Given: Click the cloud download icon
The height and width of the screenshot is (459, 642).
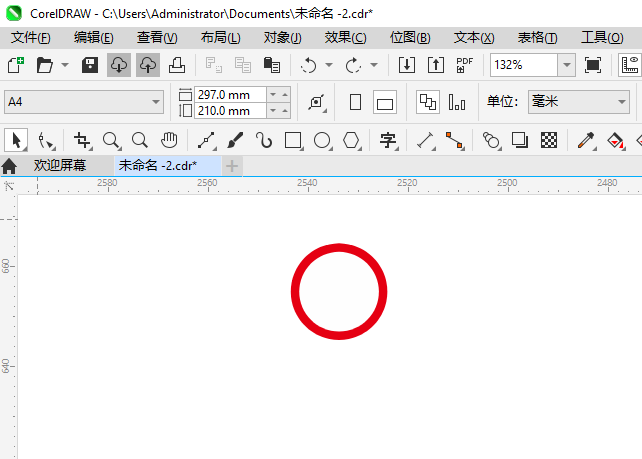Looking at the screenshot, I should click(119, 65).
